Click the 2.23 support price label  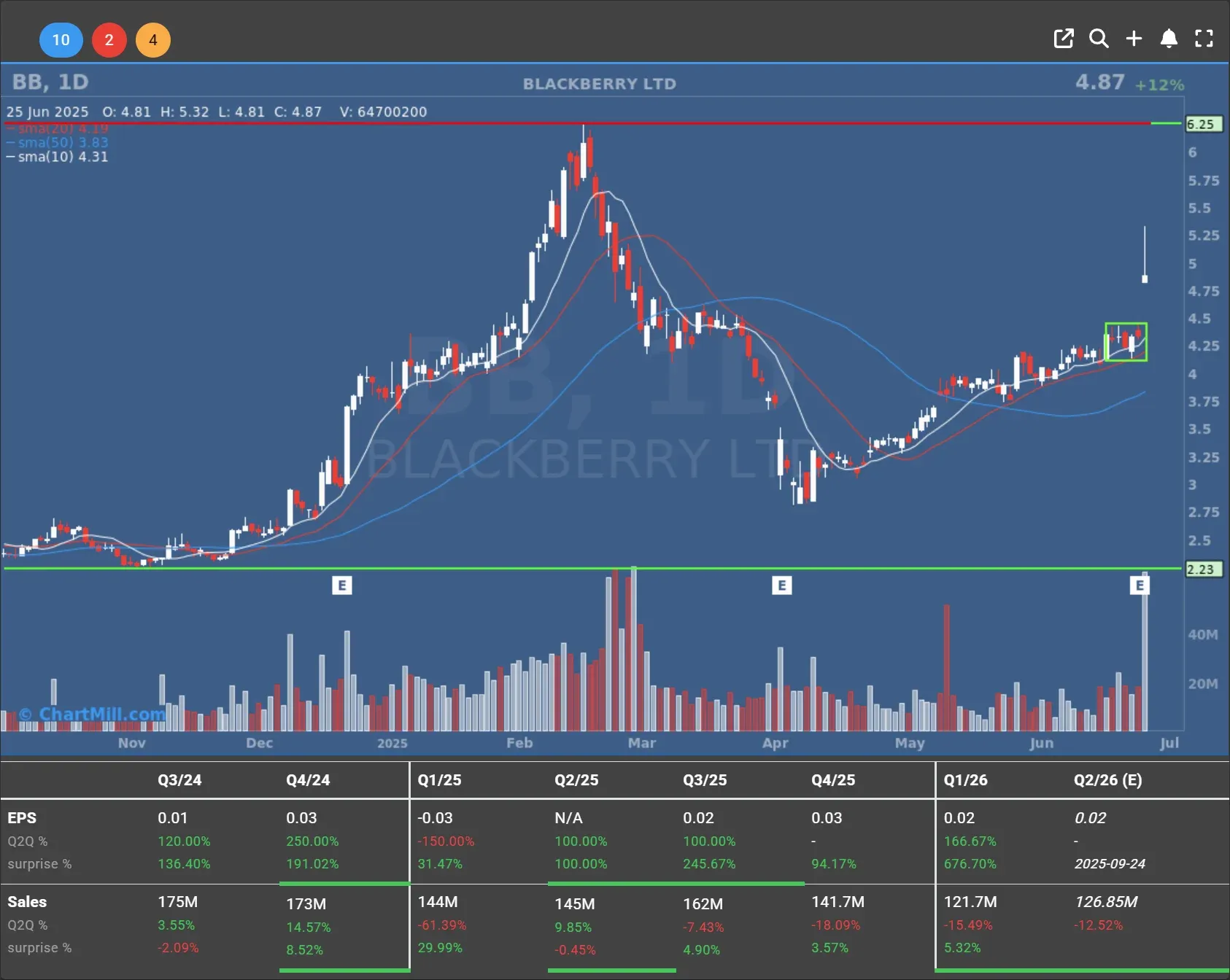pyautogui.click(x=1204, y=569)
